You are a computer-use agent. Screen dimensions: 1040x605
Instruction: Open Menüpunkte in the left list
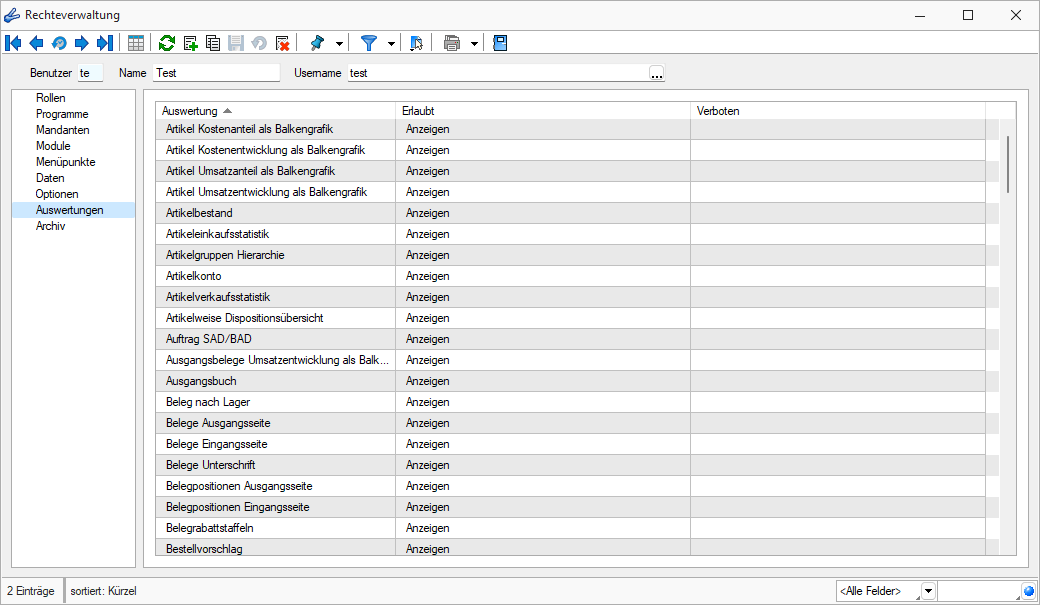[x=65, y=162]
